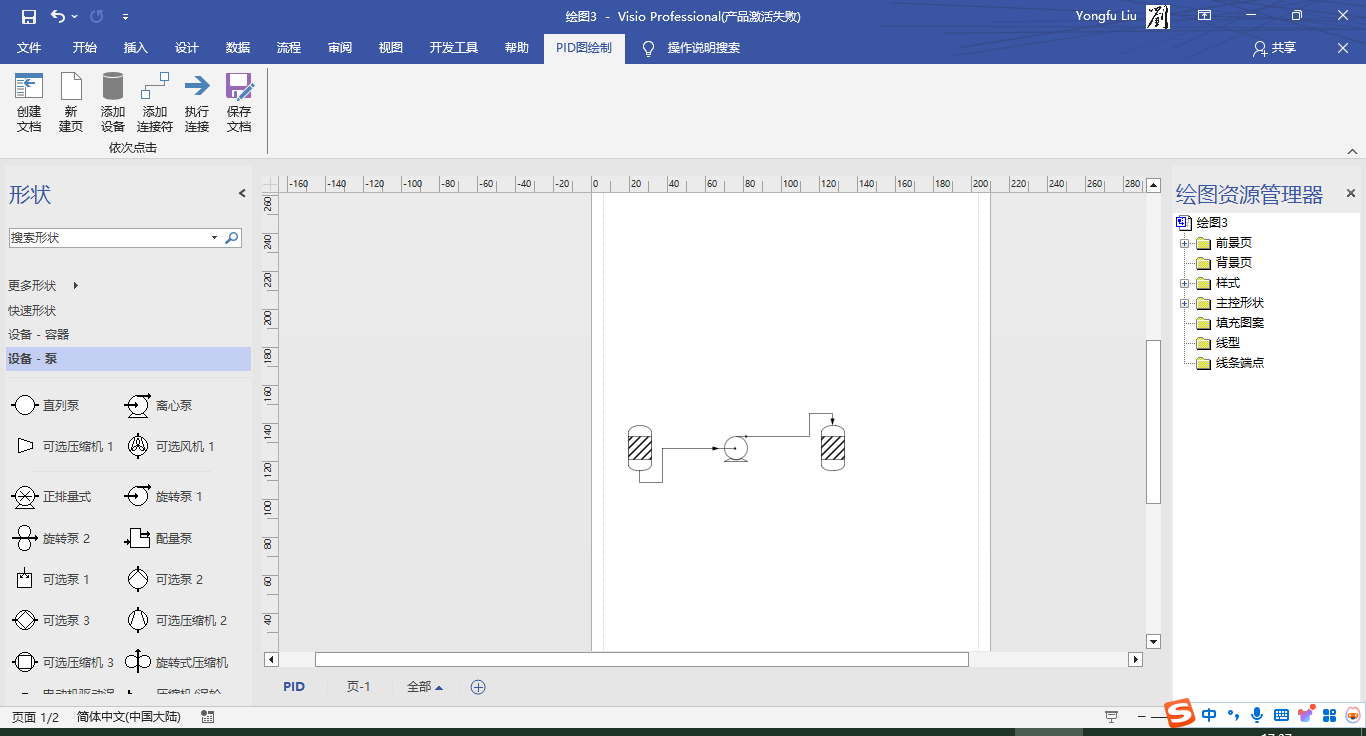This screenshot has width=1366, height=736.
Task: Select the 离心泵 centrifugal pump shape
Action: (x=159, y=405)
